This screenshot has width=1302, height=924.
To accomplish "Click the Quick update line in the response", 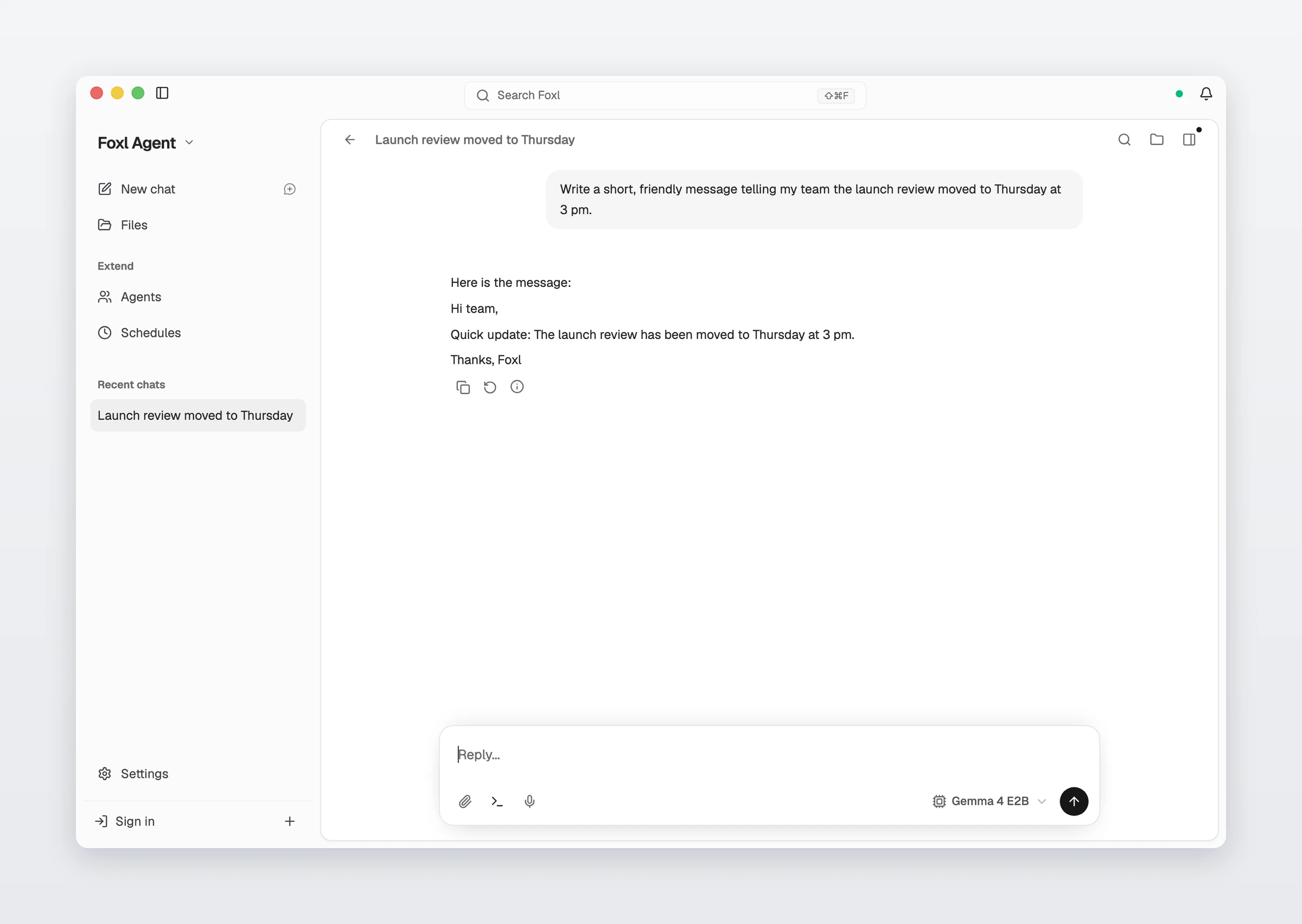I will (x=652, y=335).
